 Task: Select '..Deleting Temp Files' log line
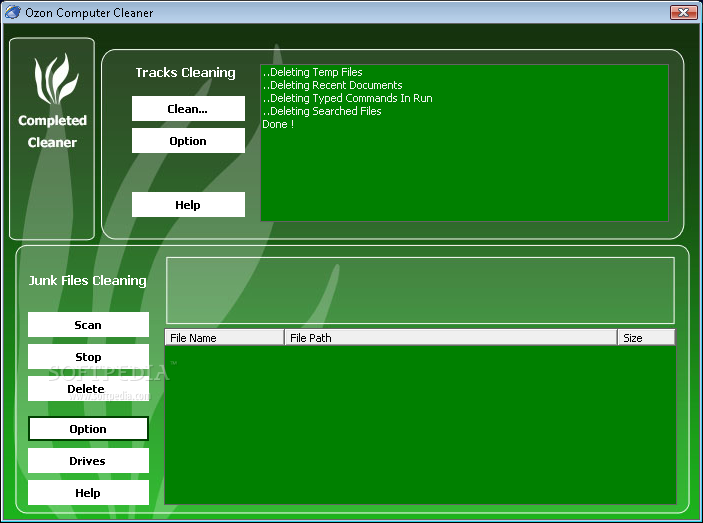coord(312,72)
